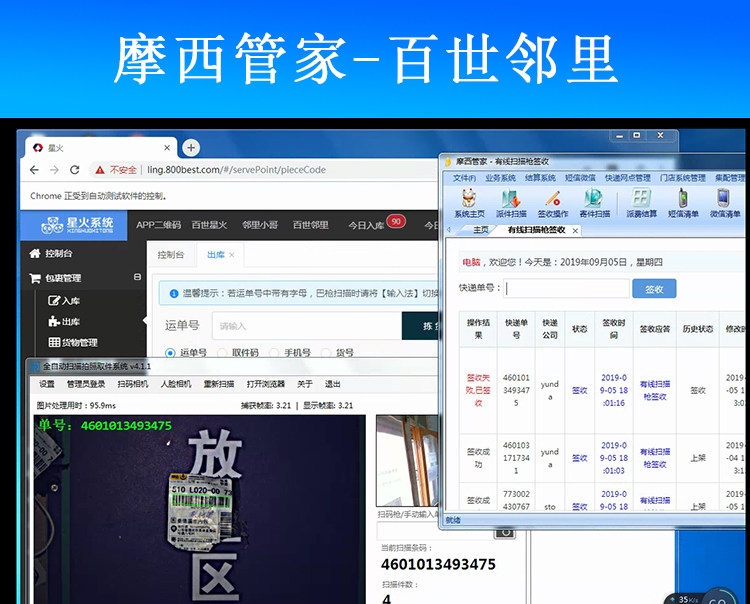This screenshot has height=604, width=750.
Task: Click the 不安全 warning icon
Action: 99,170
